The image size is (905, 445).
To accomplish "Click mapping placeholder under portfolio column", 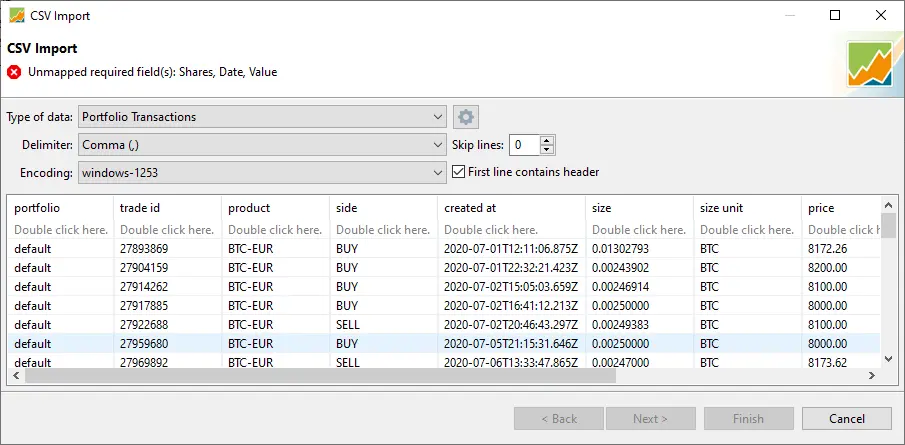I will point(61,230).
